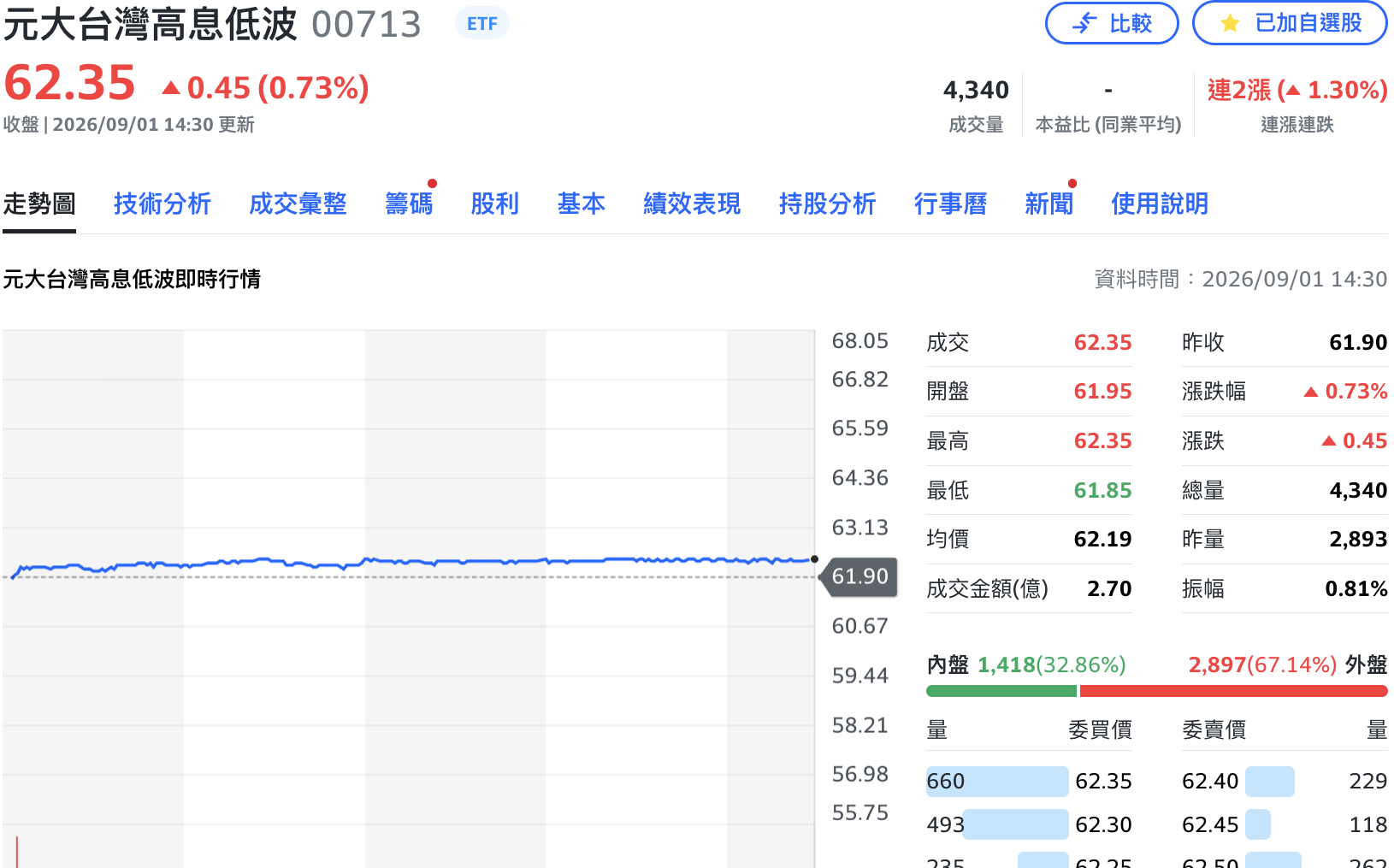The height and width of the screenshot is (868, 1394).
Task: Click the yellow star watchlist icon
Action: point(1230,23)
